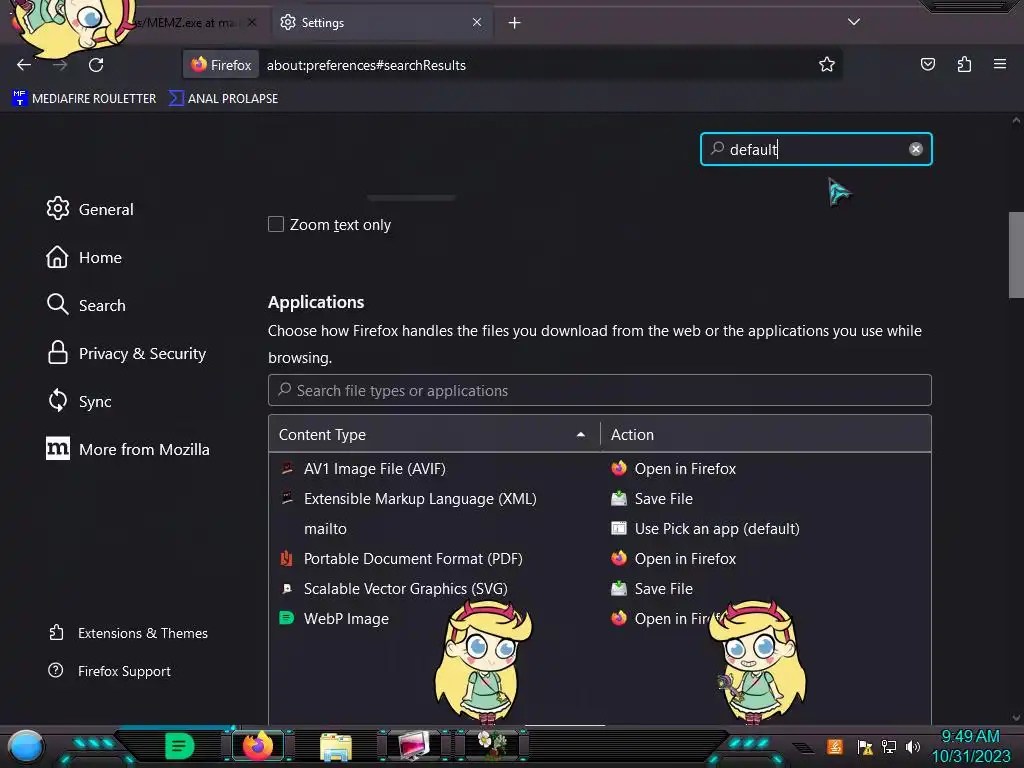
Task: Enable the Zoom text only checkbox
Action: point(276,224)
